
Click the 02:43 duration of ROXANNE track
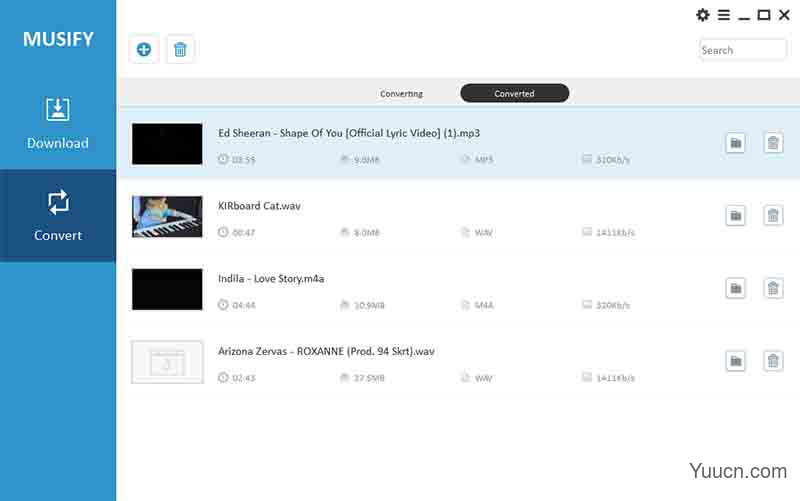point(243,378)
